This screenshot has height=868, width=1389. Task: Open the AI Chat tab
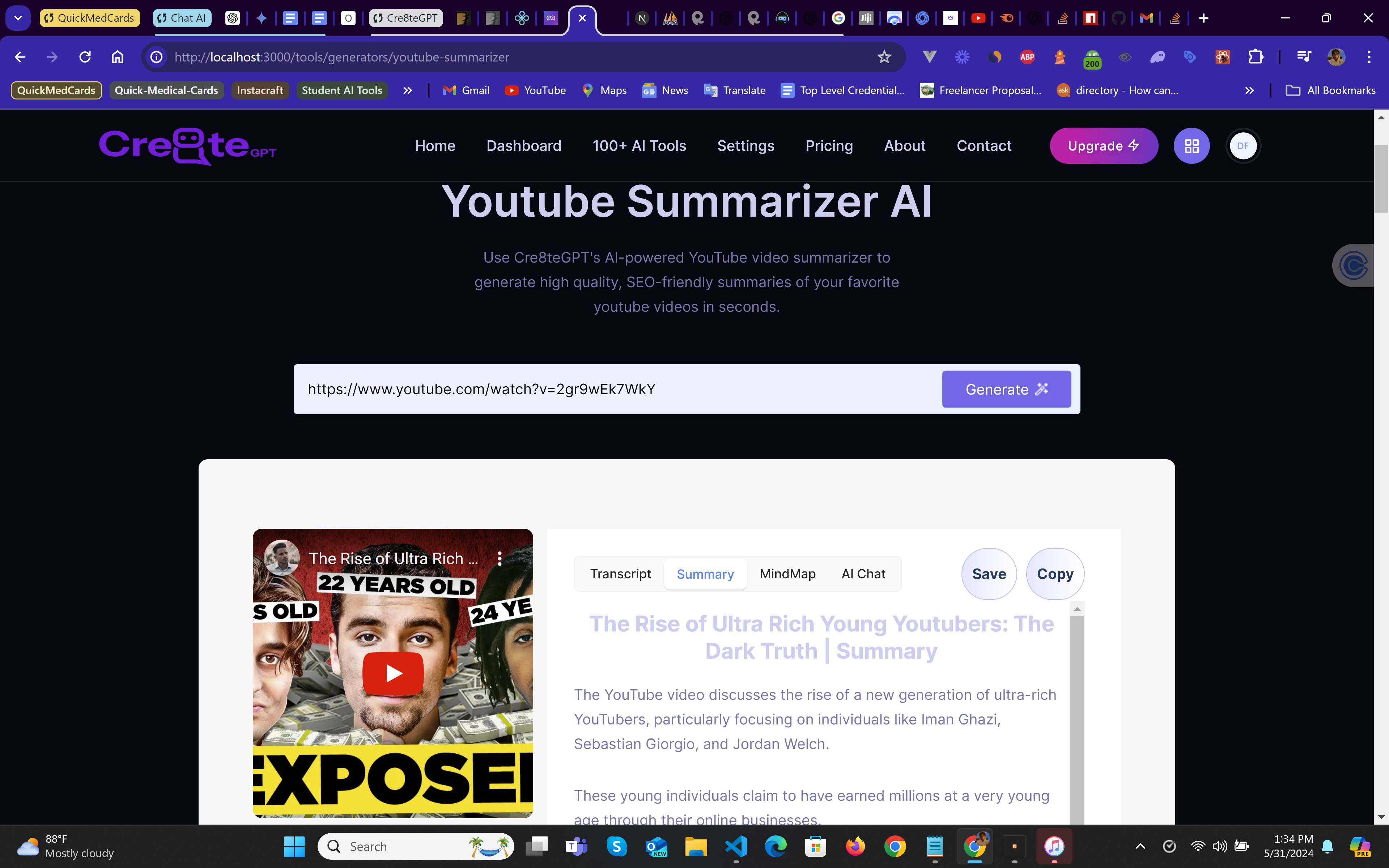pos(863,574)
